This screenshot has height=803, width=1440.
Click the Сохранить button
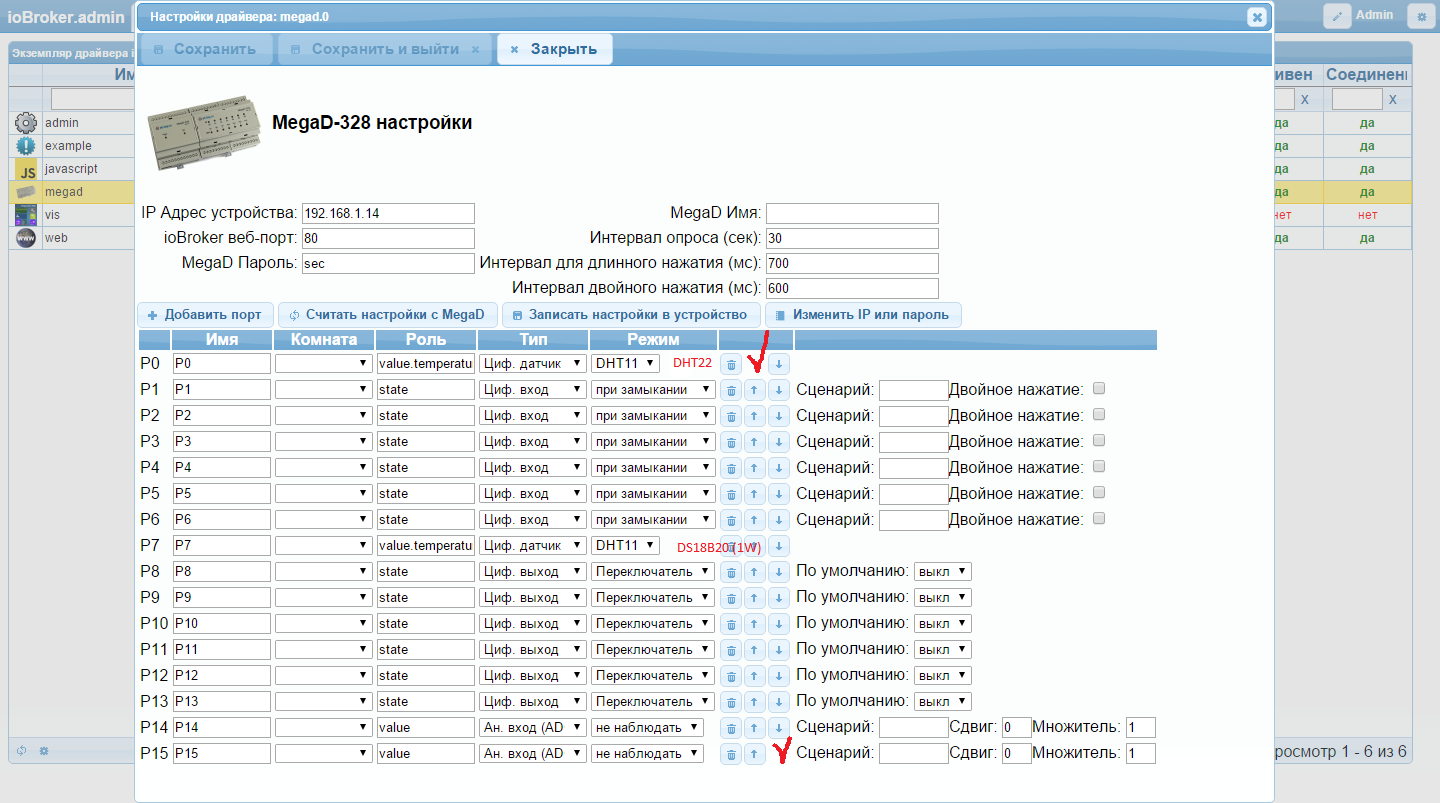point(206,49)
